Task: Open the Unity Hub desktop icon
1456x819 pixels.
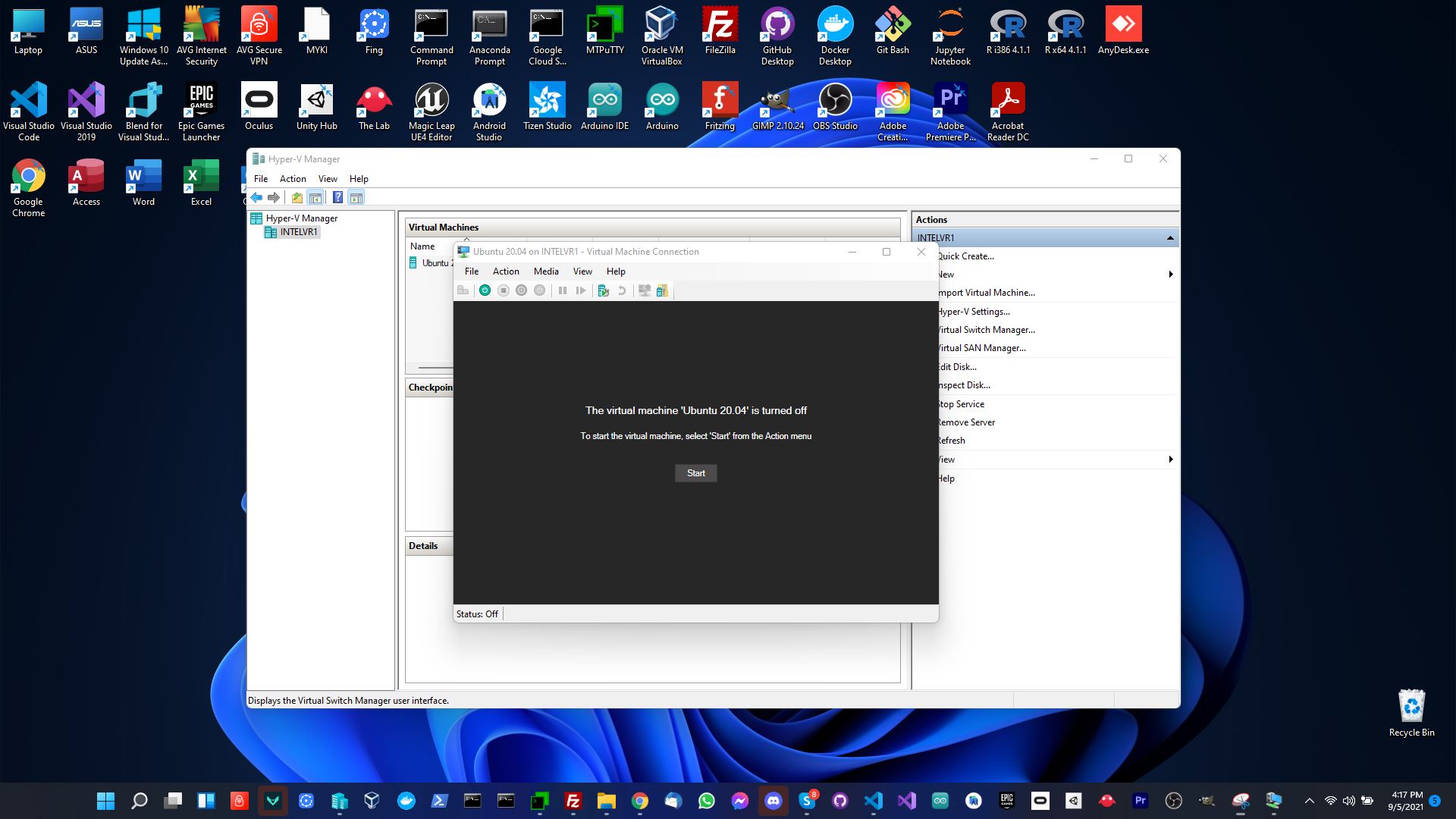Action: [317, 106]
